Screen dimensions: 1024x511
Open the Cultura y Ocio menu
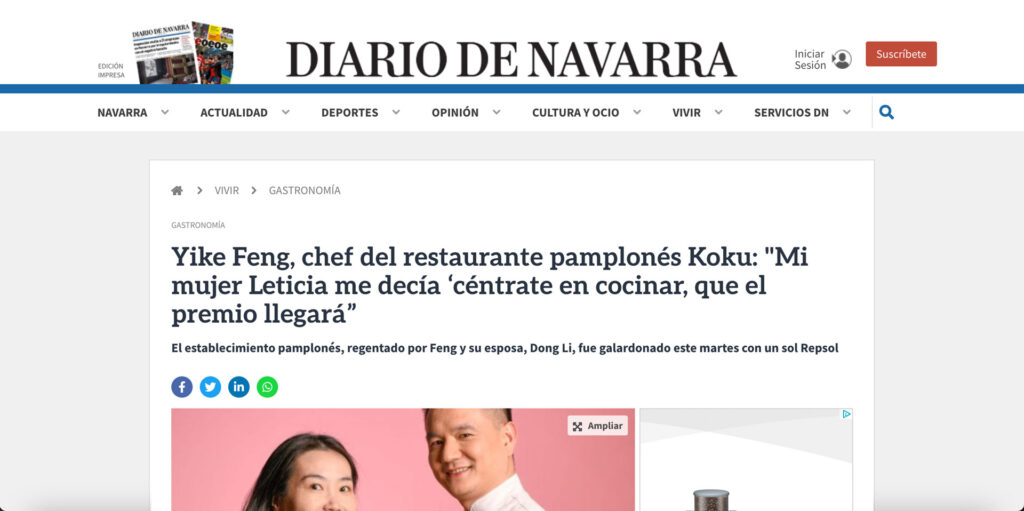[x=575, y=112]
